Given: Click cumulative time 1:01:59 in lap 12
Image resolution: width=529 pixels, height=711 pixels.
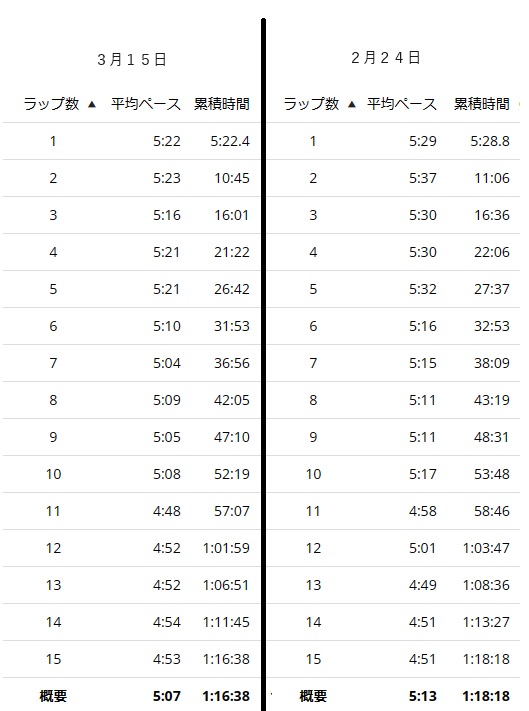Looking at the screenshot, I should click(x=226, y=548).
